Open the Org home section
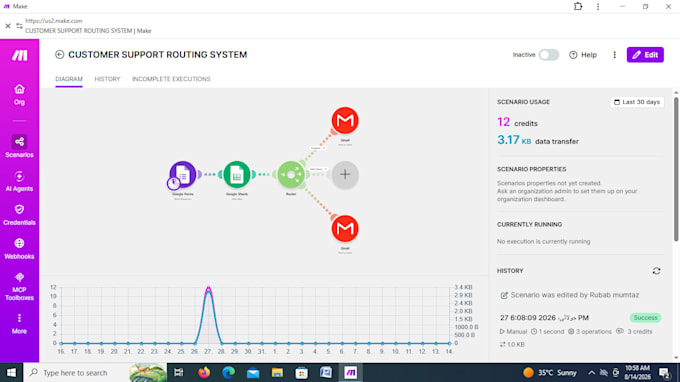680x382 pixels. tap(19, 95)
